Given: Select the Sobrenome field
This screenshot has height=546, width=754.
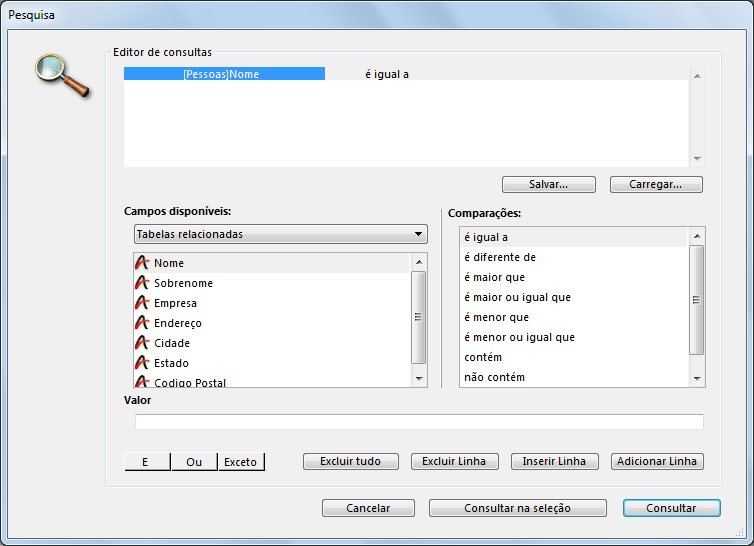Looking at the screenshot, I should click(272, 283).
